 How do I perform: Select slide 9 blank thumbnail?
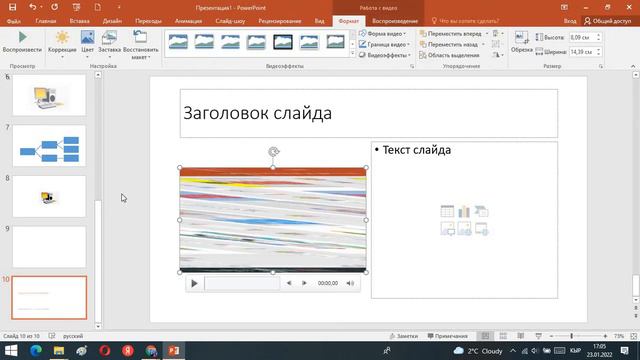pos(49,247)
